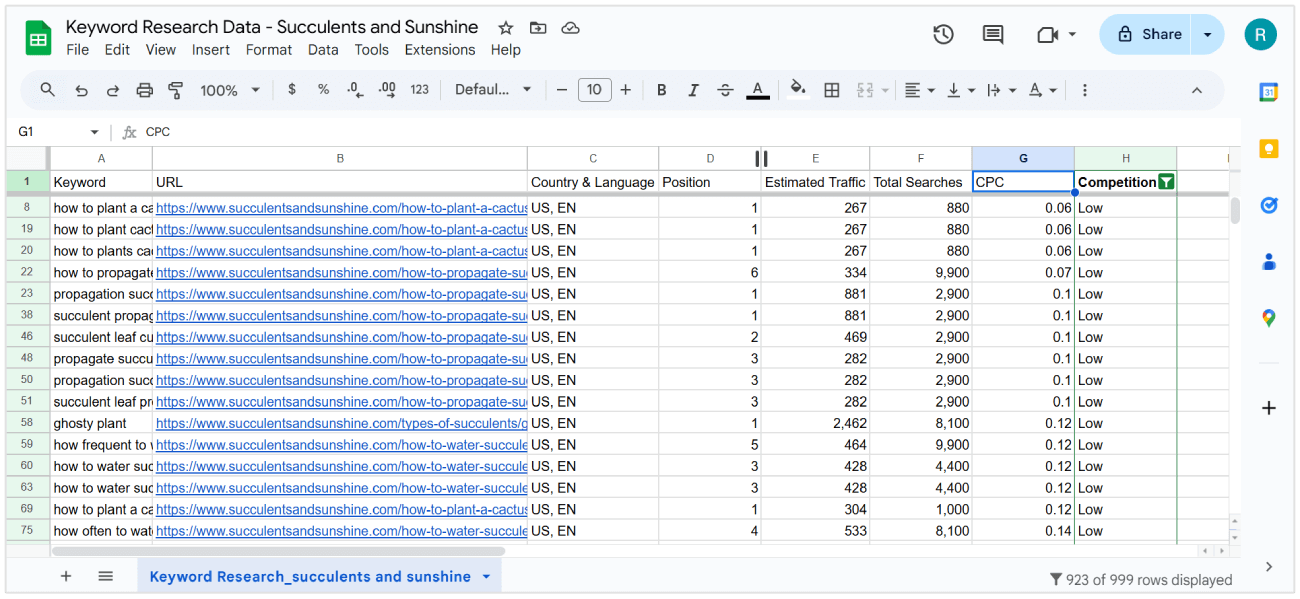1300x599 pixels.
Task: Open version history via the clock icon
Action: click(942, 34)
